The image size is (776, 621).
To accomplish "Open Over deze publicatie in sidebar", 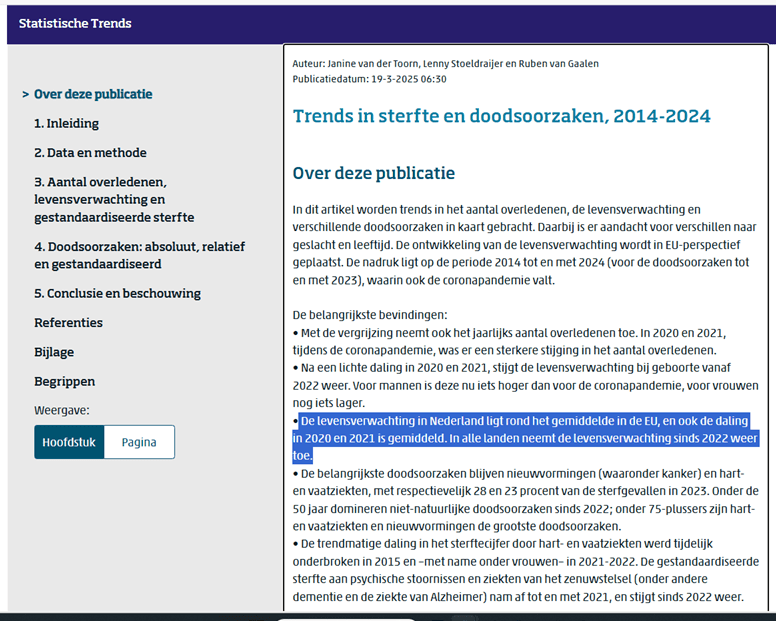I will [93, 95].
